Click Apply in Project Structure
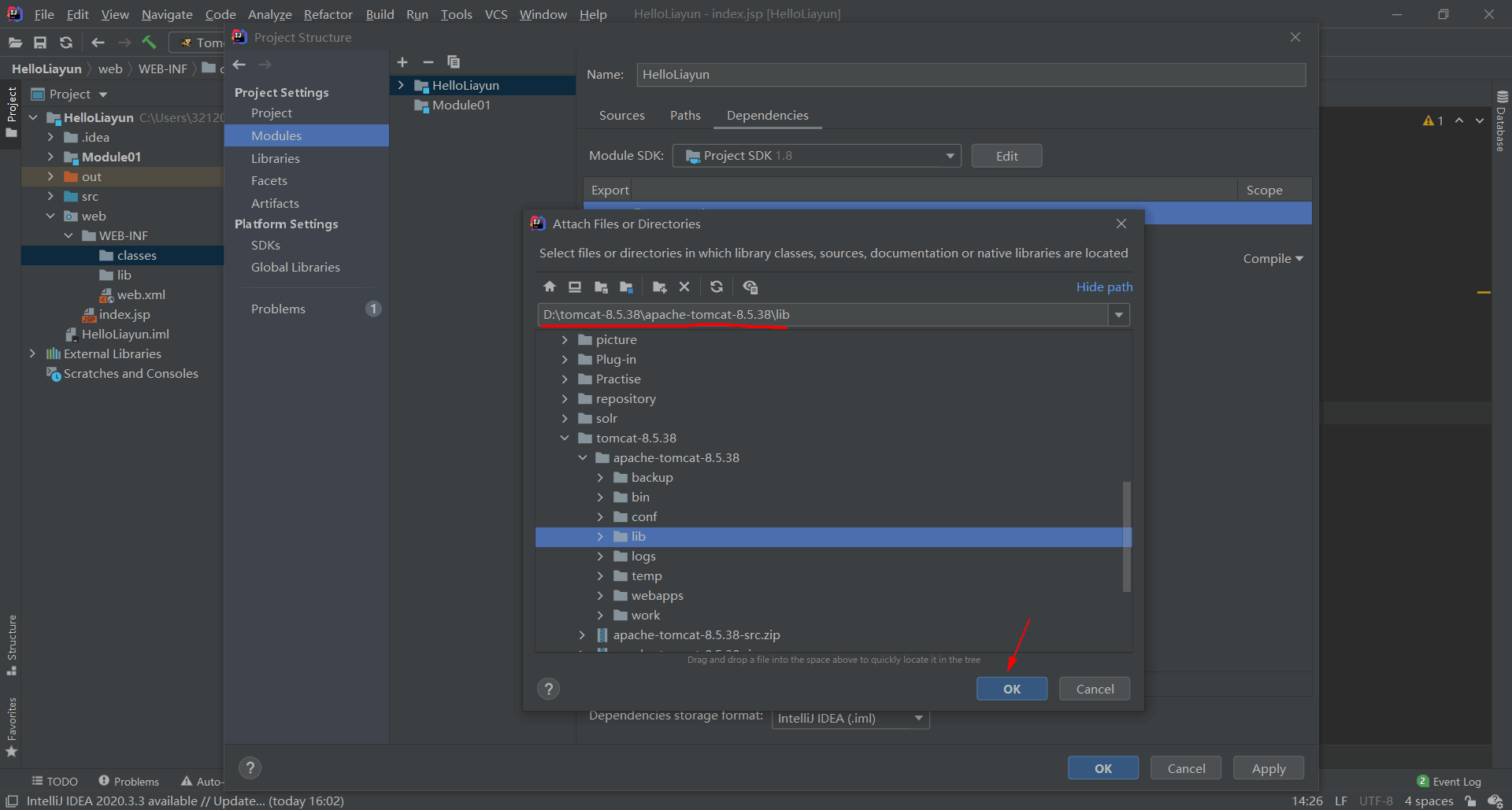This screenshot has width=1512, height=810. 1269,768
